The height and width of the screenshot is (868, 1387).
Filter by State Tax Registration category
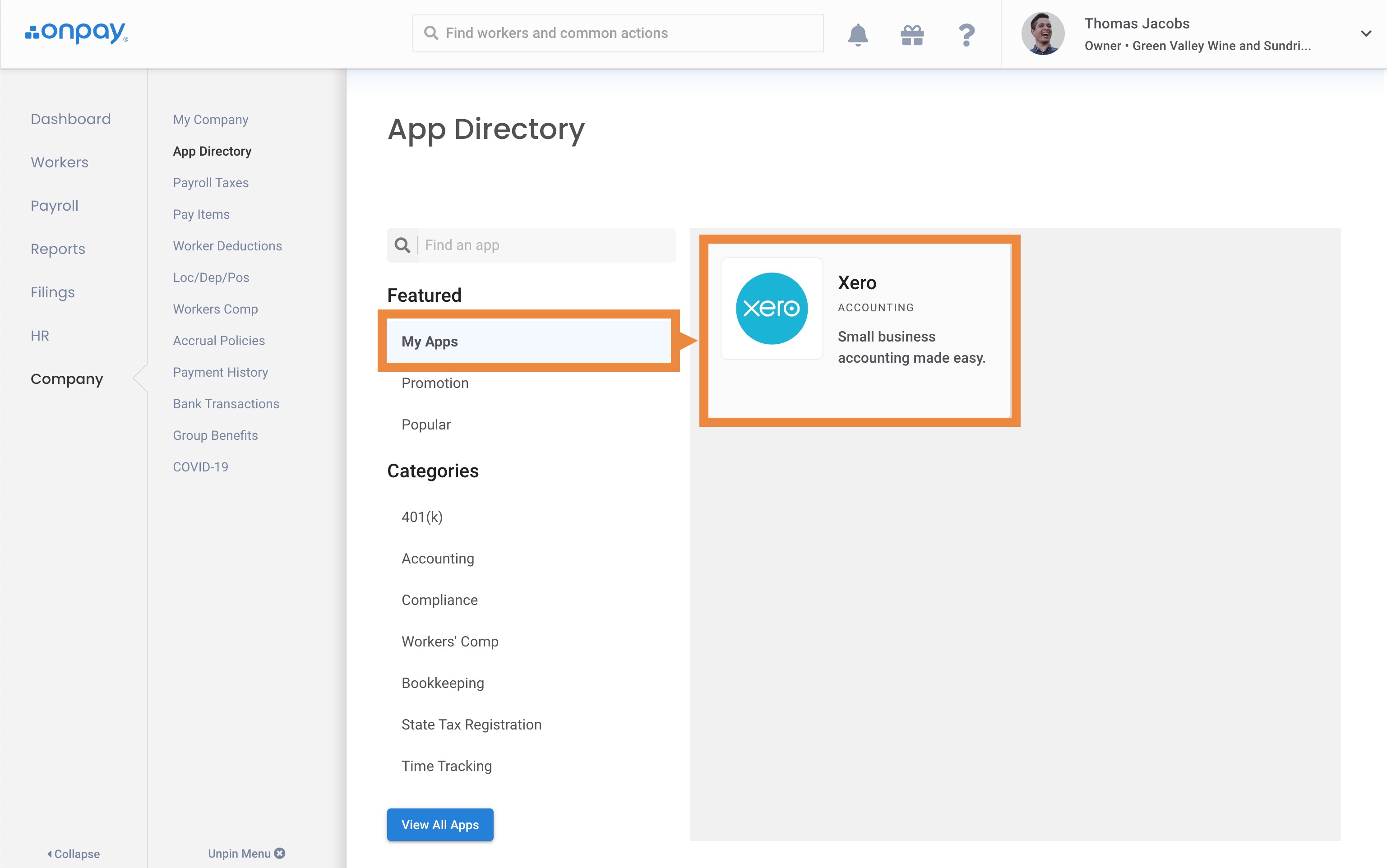click(472, 725)
